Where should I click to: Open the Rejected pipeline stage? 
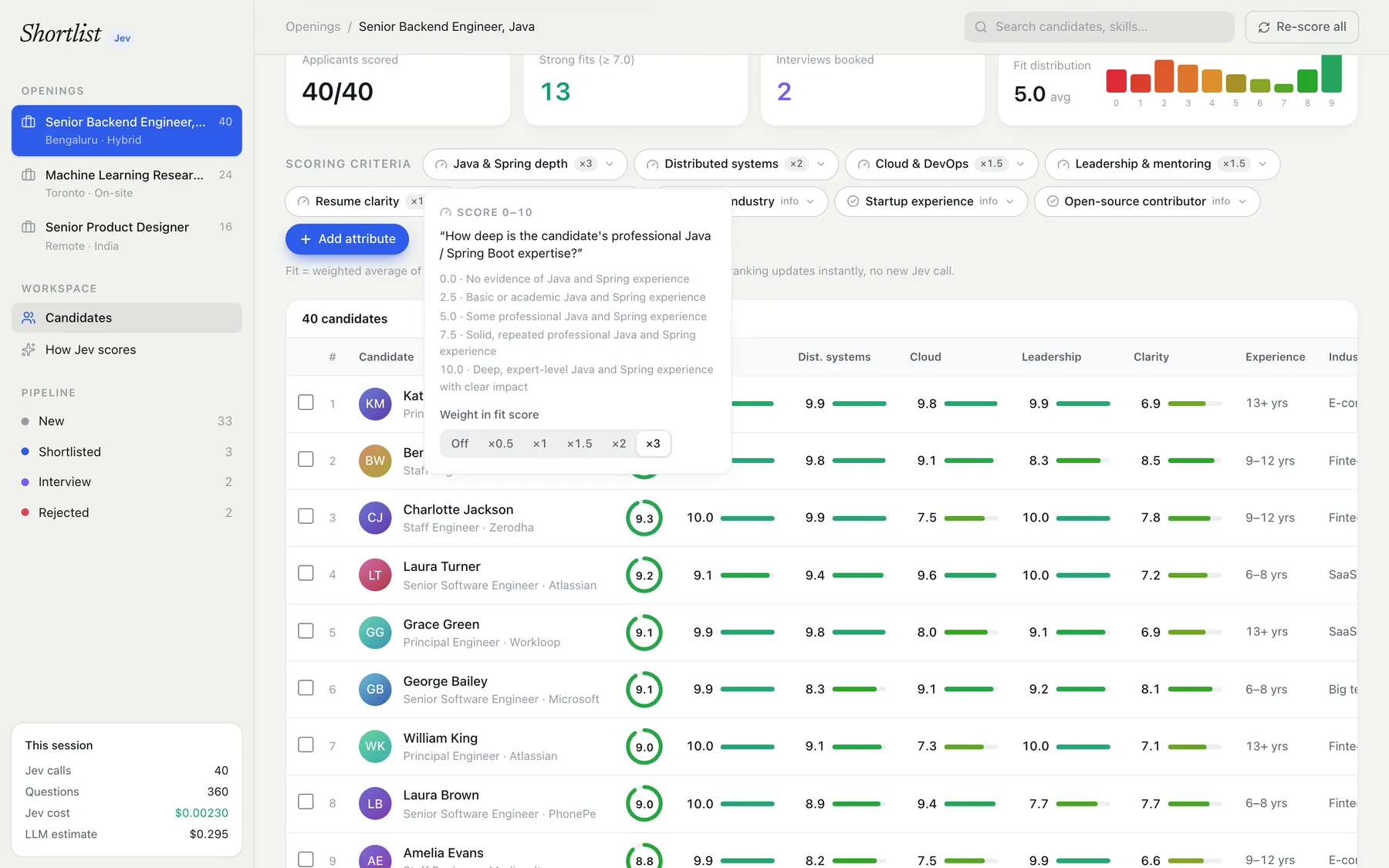[127, 513]
